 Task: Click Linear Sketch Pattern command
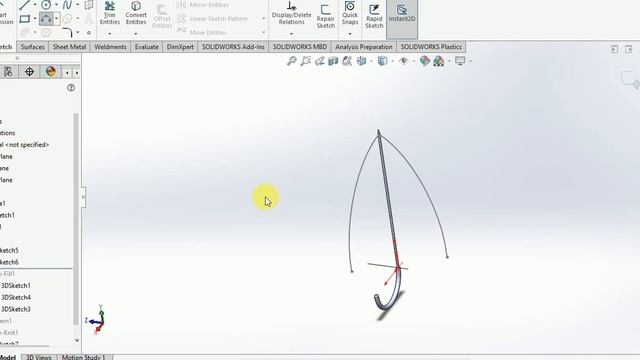point(213,19)
